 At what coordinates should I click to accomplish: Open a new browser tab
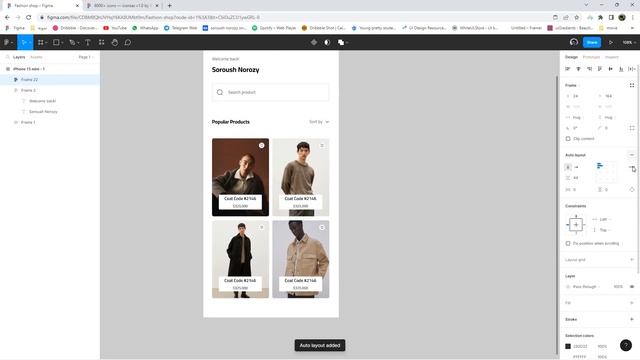click(169, 6)
